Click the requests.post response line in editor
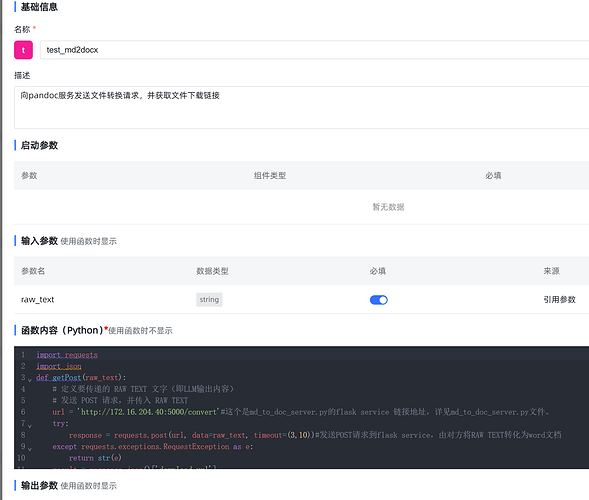Screen dimensions: 589x500 click(x=315, y=435)
